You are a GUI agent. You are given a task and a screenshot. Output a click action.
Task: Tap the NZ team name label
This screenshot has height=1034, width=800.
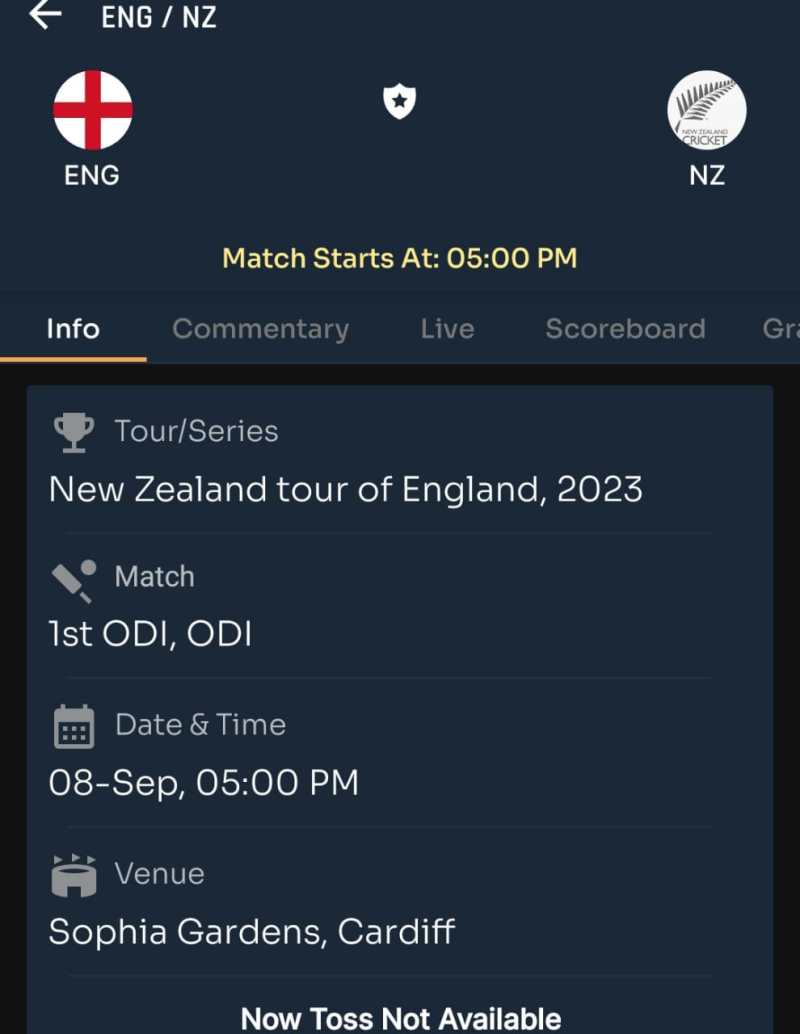point(707,175)
